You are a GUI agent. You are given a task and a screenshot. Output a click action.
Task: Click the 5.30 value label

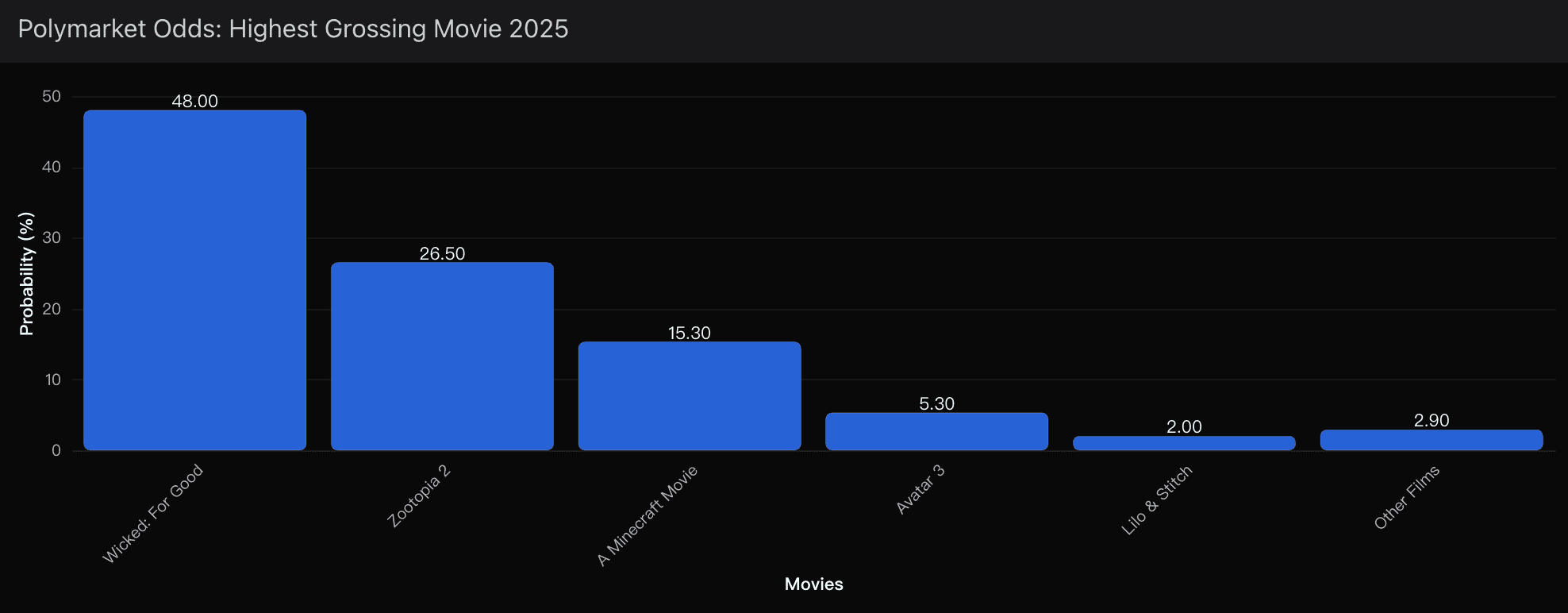click(x=936, y=403)
